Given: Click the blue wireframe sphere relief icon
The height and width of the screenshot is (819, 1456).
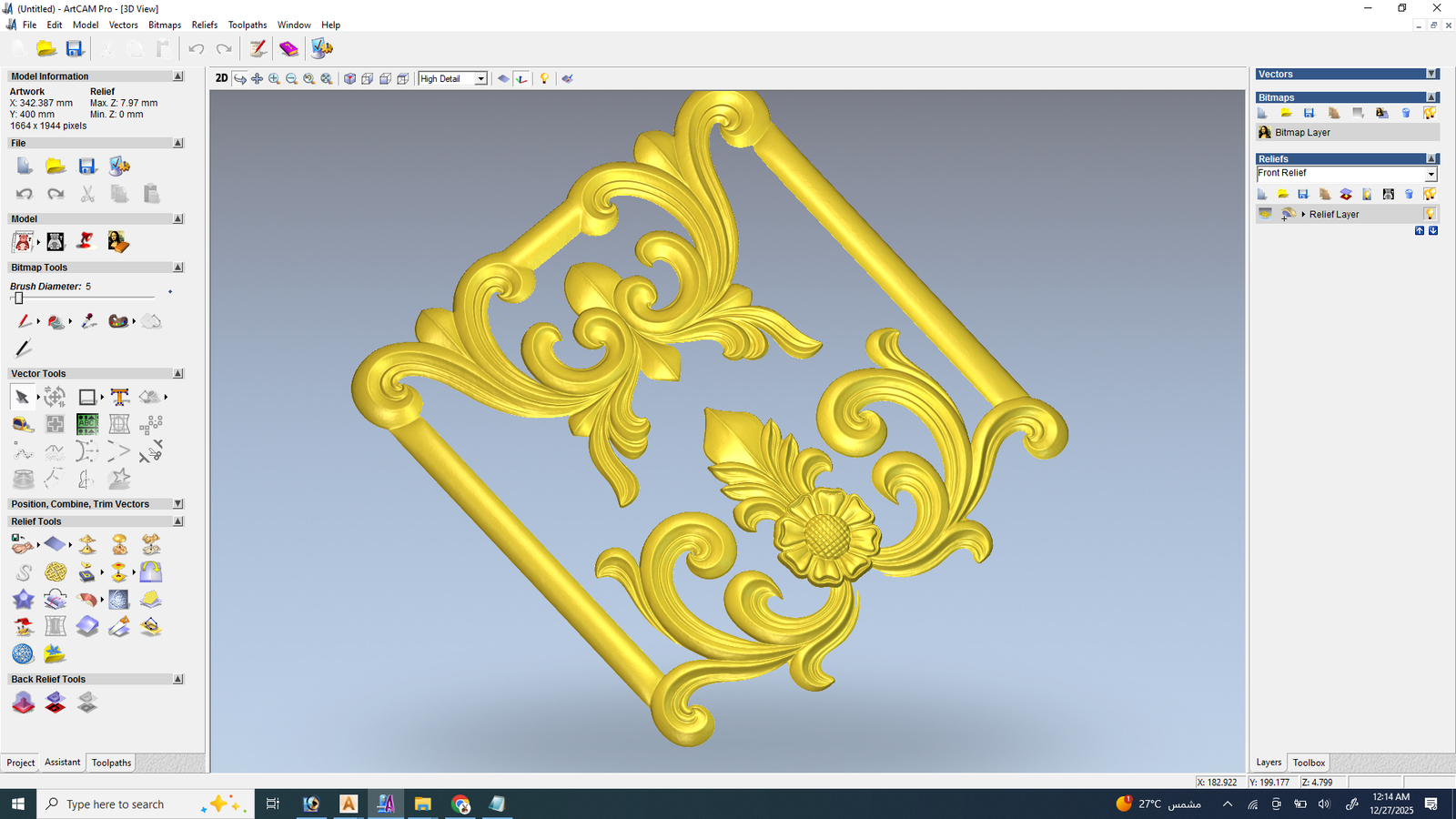Looking at the screenshot, I should pyautogui.click(x=23, y=653).
